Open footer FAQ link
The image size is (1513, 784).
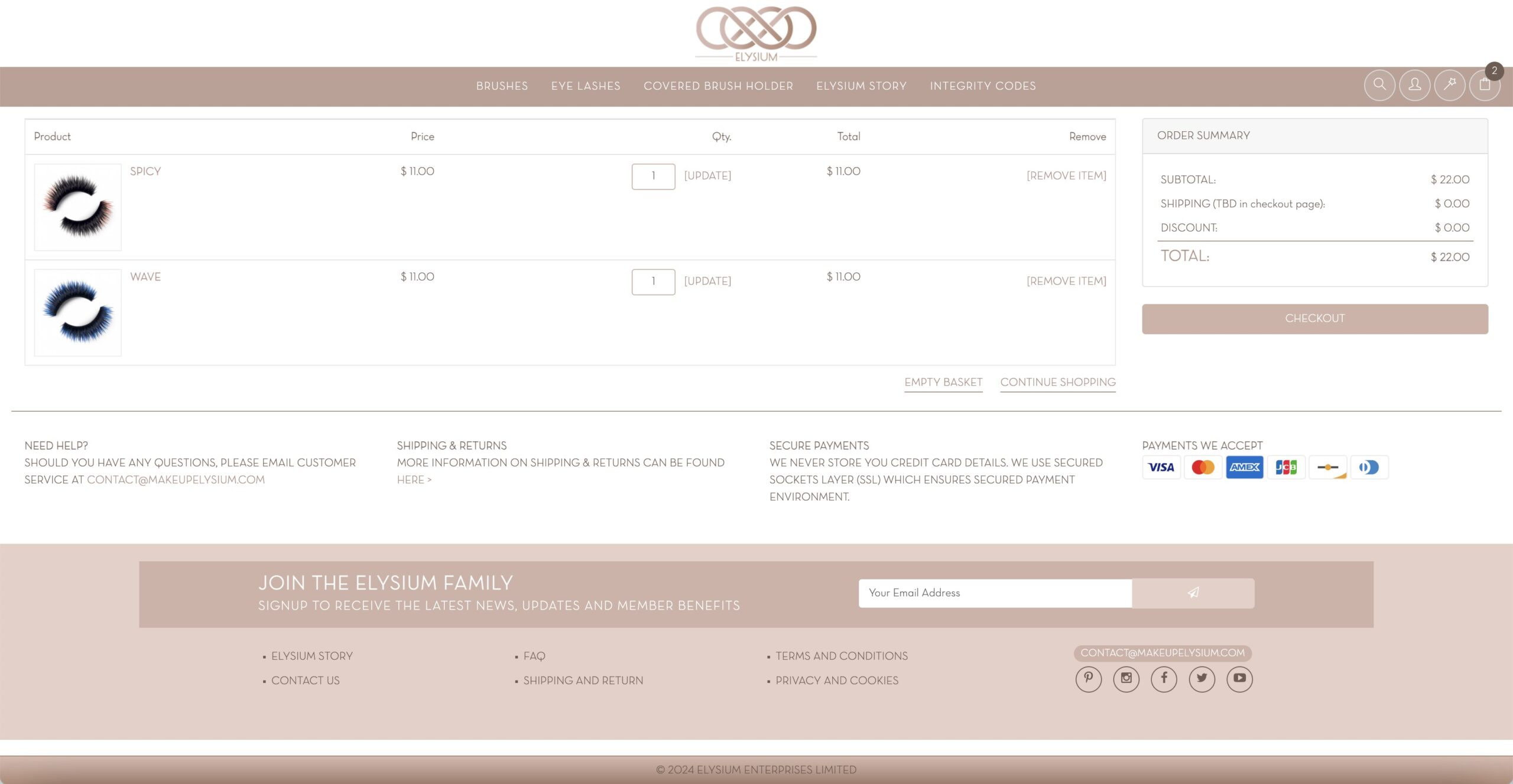coord(534,656)
